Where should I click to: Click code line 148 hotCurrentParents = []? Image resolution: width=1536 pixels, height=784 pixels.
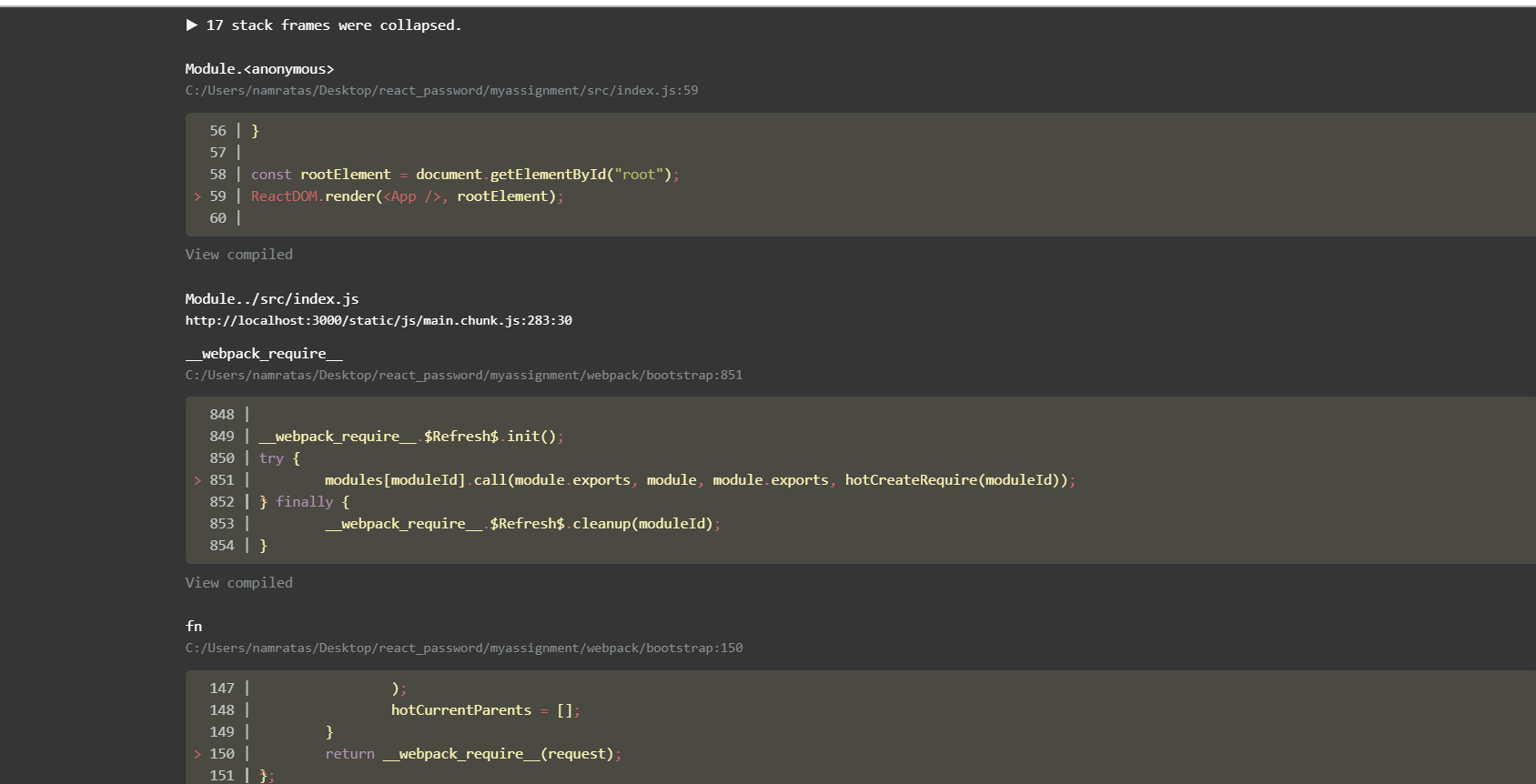pyautogui.click(x=486, y=710)
